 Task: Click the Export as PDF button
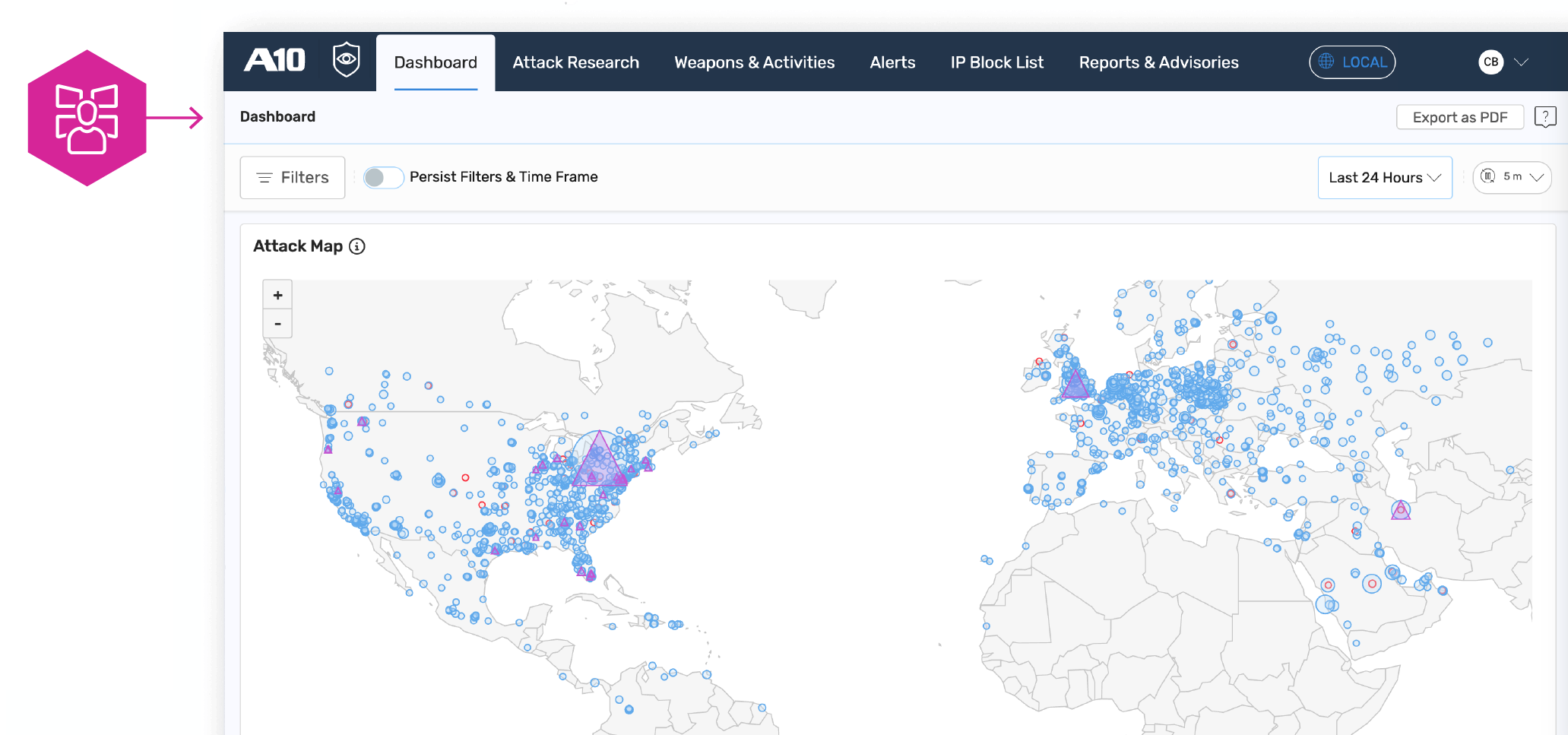(x=1459, y=116)
